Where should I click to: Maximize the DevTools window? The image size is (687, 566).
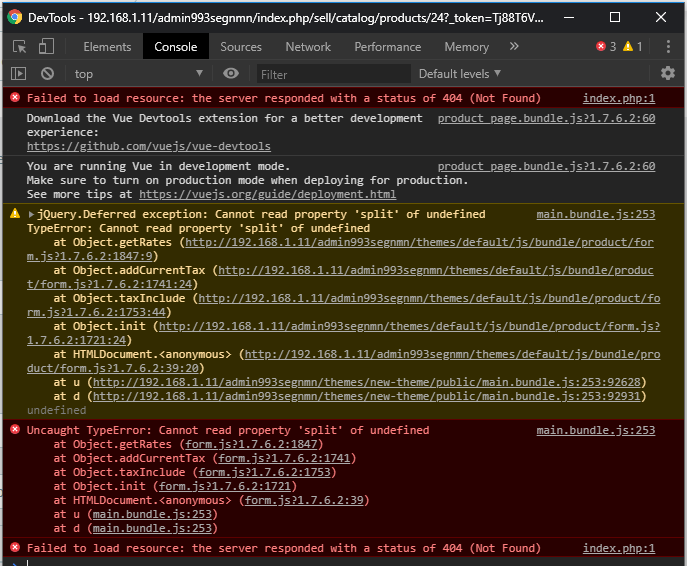pyautogui.click(x=615, y=18)
